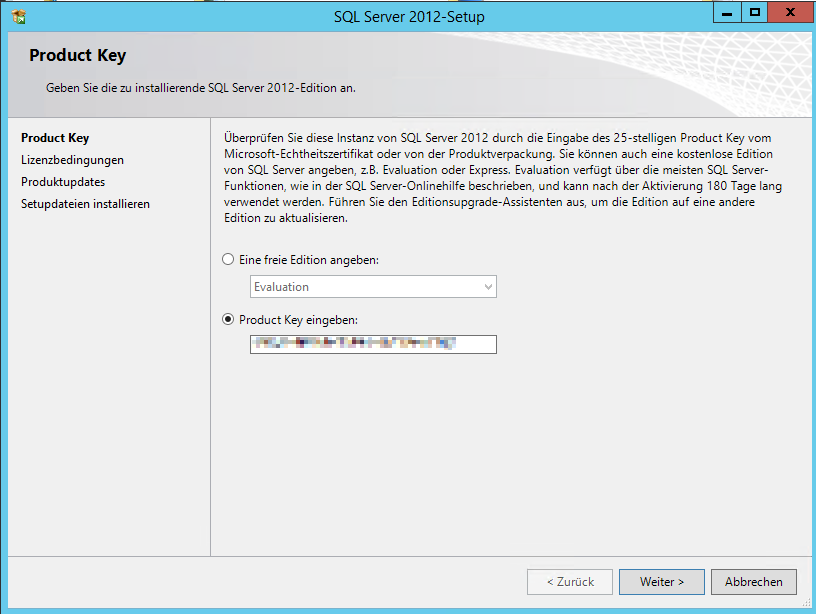Click the dropdown arrow beside Evaluation

(488, 287)
